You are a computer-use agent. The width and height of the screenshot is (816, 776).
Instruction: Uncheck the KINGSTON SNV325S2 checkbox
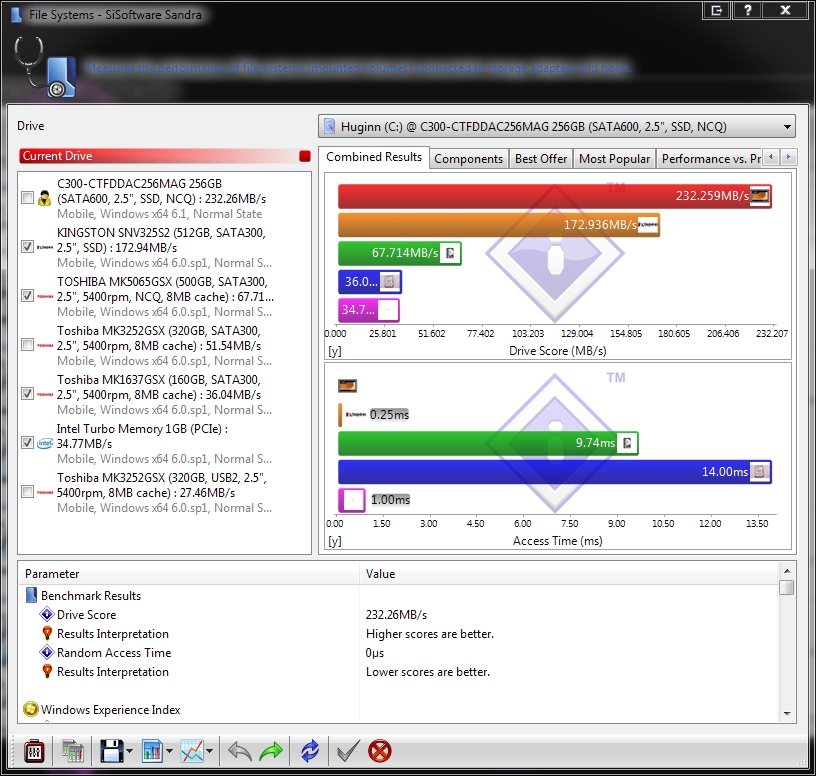27,247
